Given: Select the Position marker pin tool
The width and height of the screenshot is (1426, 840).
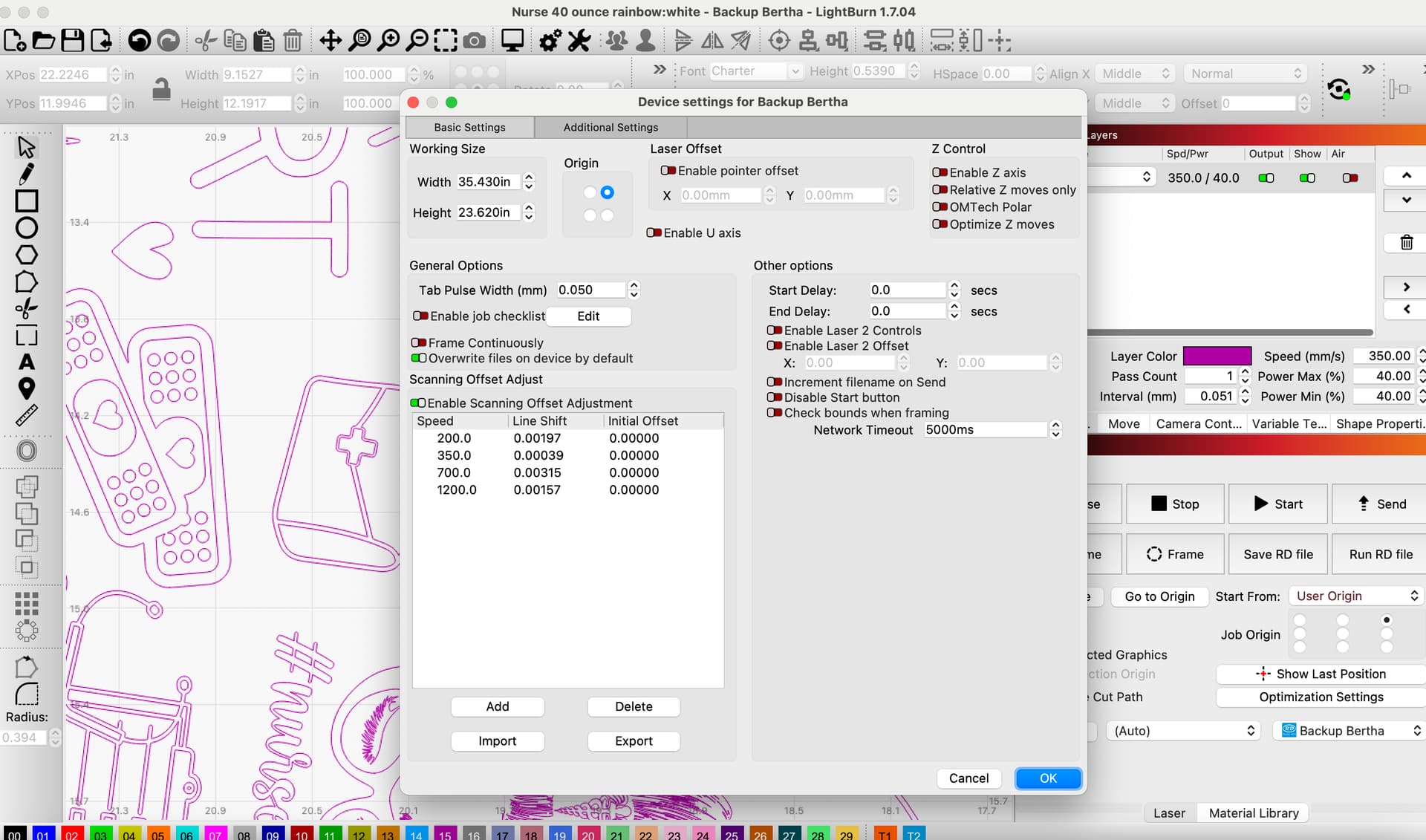Looking at the screenshot, I should [x=26, y=388].
